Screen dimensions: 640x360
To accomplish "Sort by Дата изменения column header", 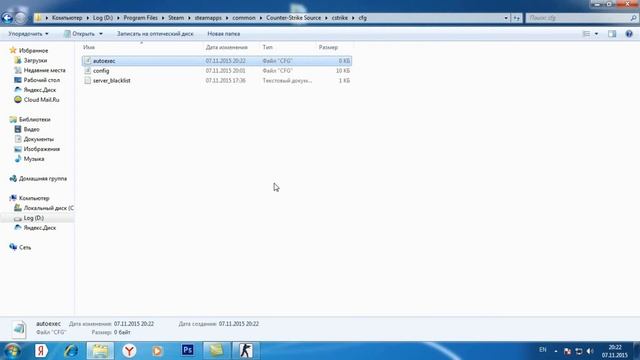I will [227, 47].
